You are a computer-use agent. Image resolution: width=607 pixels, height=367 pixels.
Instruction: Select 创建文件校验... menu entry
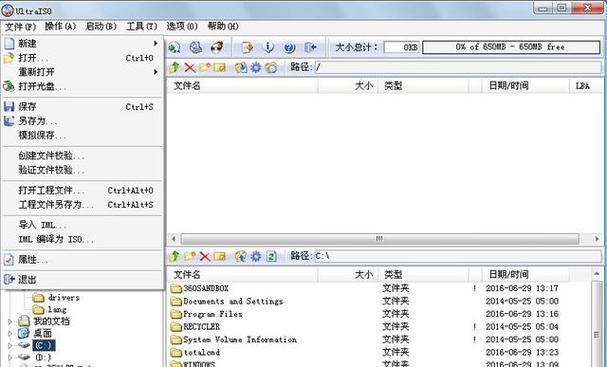[x=82, y=156]
